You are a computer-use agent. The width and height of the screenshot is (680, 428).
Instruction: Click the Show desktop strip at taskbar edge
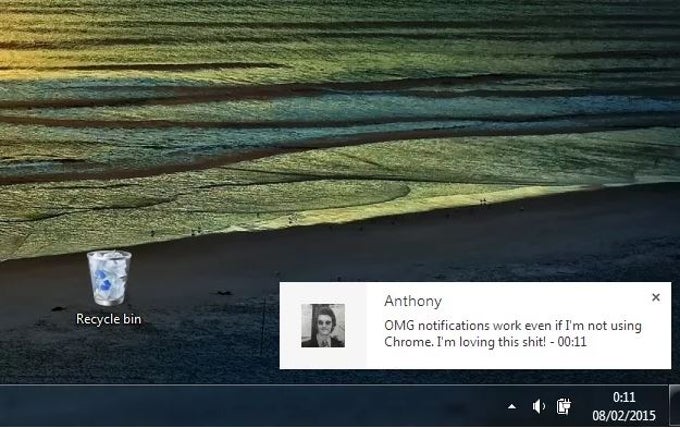(674, 405)
